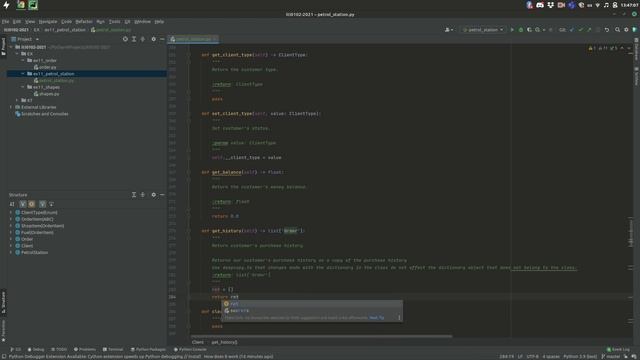Click the code-with-me user icon

pyautogui.click(x=448, y=30)
